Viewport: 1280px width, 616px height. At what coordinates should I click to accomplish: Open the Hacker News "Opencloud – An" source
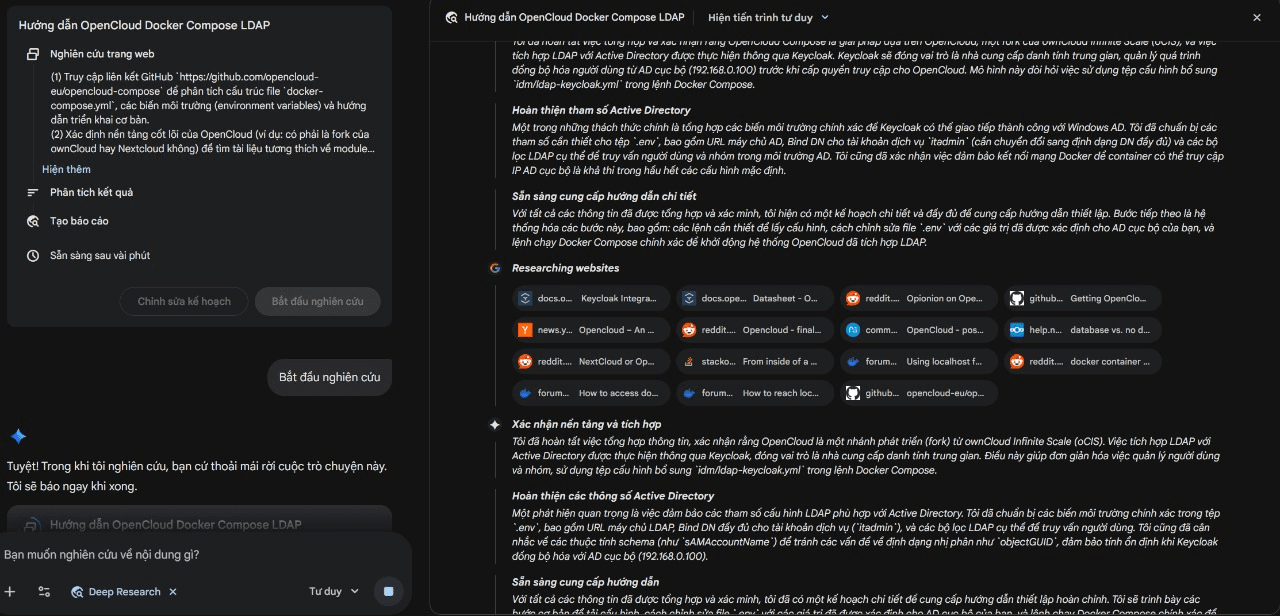coord(591,330)
